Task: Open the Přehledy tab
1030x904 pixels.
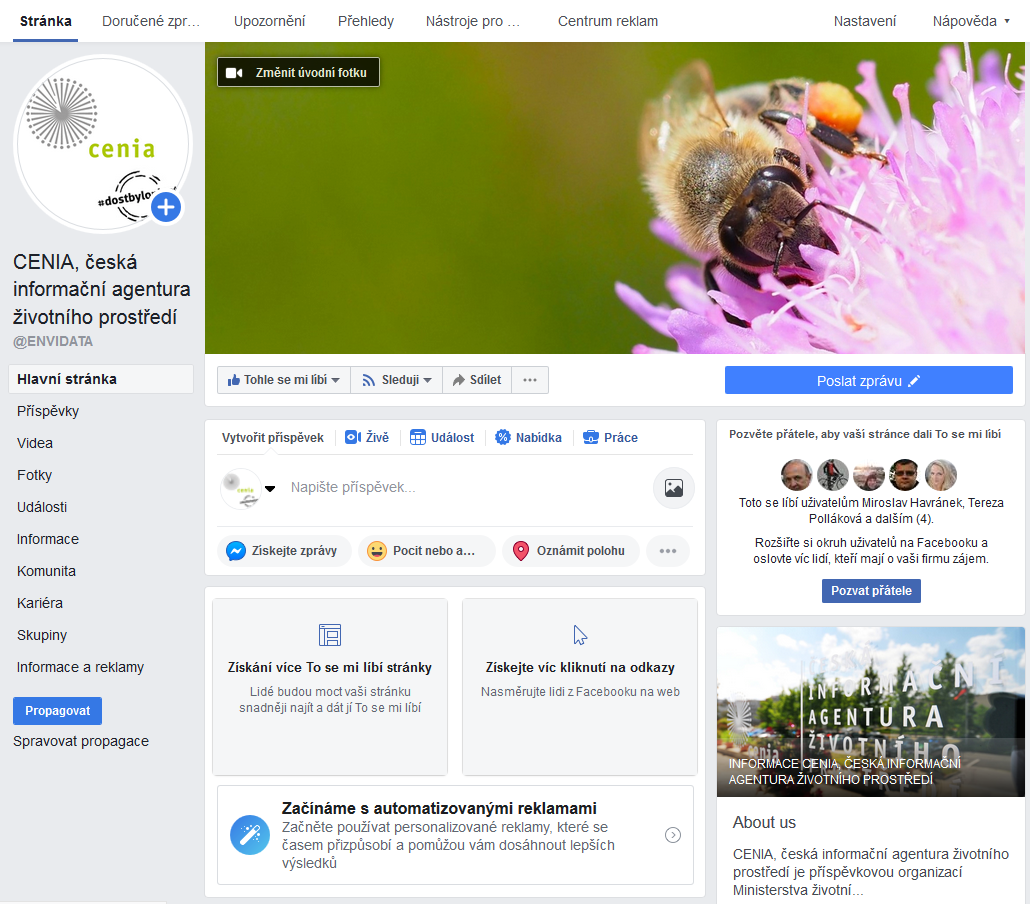Action: pyautogui.click(x=366, y=22)
